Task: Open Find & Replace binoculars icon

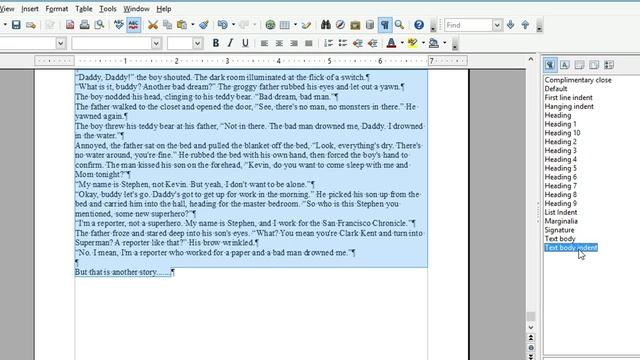Action: pos(325,25)
